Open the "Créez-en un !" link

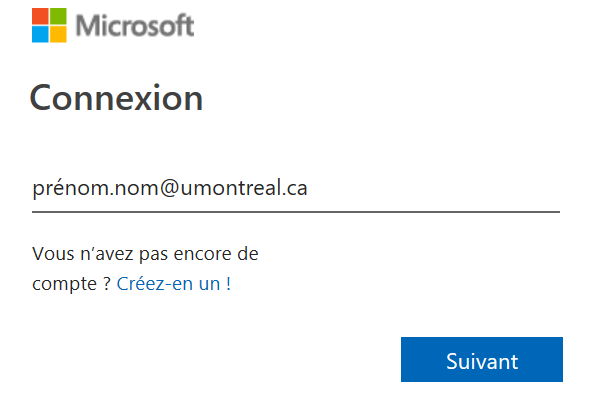click(174, 284)
